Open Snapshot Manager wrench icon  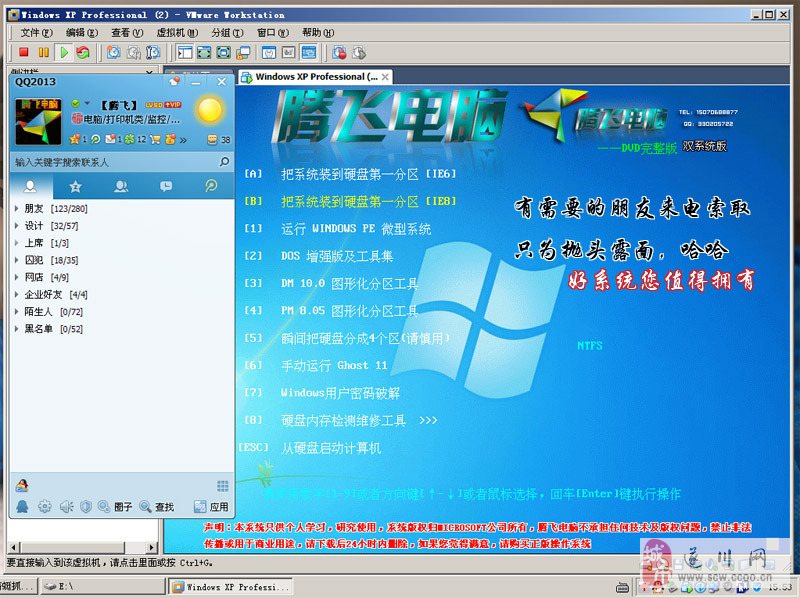pyautogui.click(x=153, y=52)
